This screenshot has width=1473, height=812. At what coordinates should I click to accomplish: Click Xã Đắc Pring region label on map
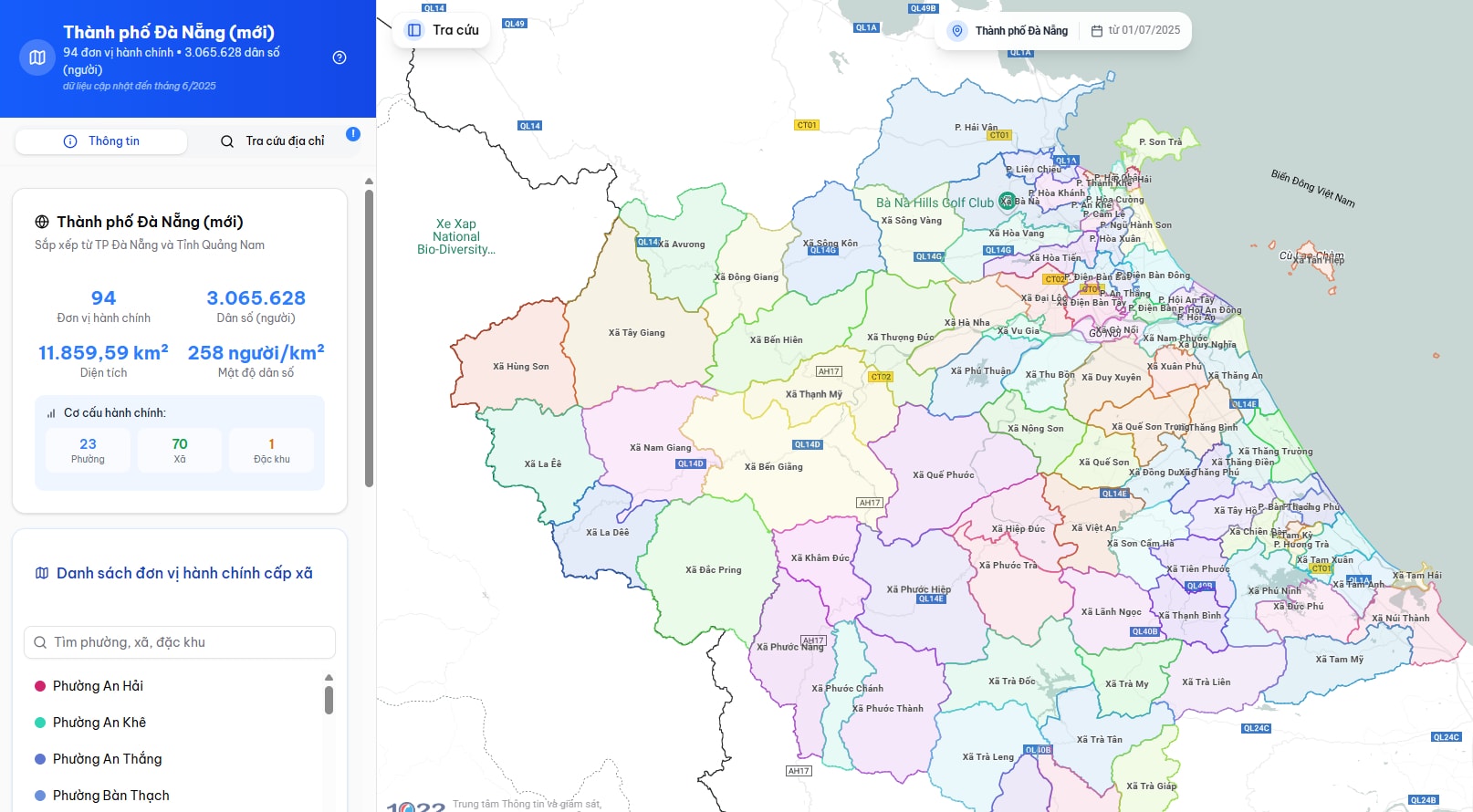pos(714,570)
